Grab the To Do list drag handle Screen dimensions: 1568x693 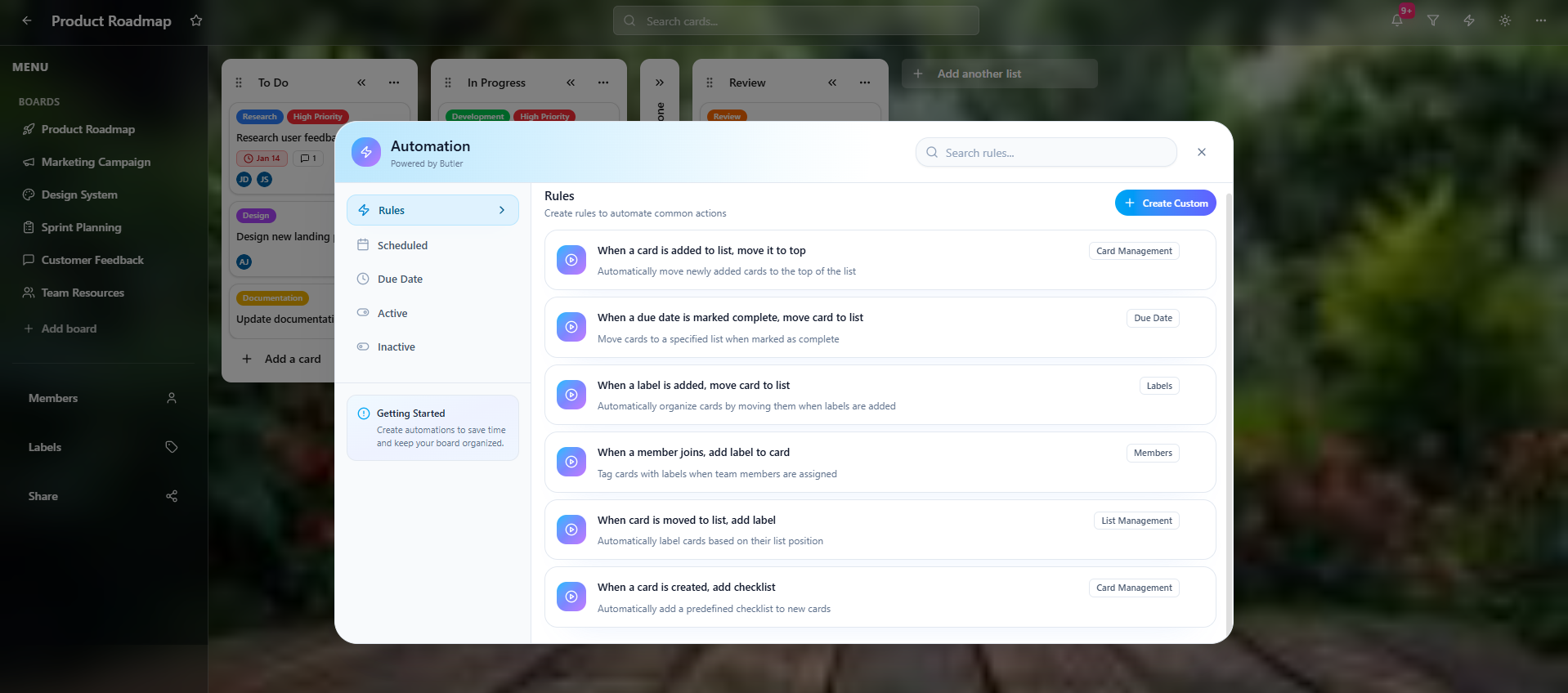(x=239, y=83)
